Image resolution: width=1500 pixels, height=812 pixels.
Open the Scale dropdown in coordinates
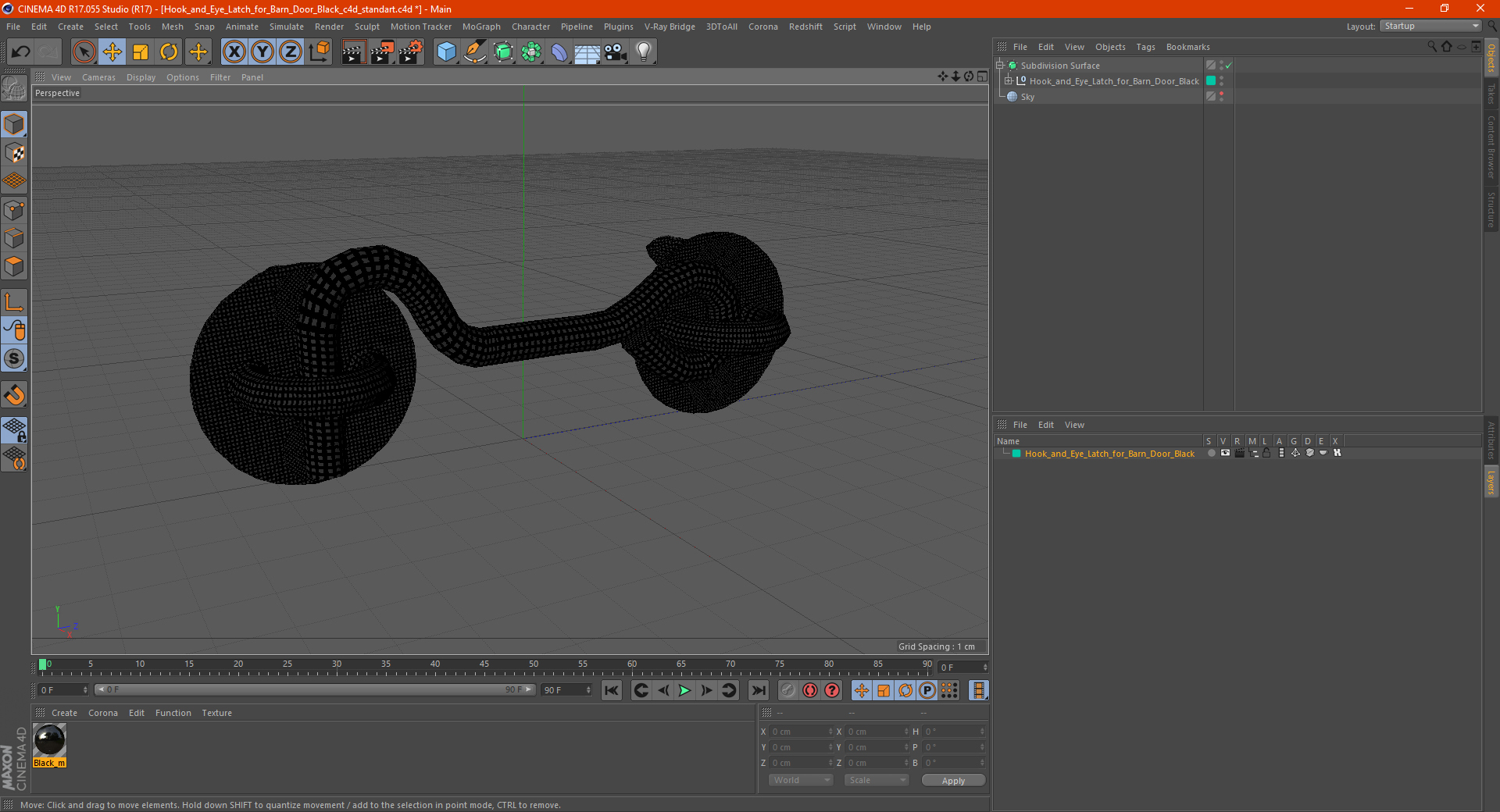click(x=877, y=780)
